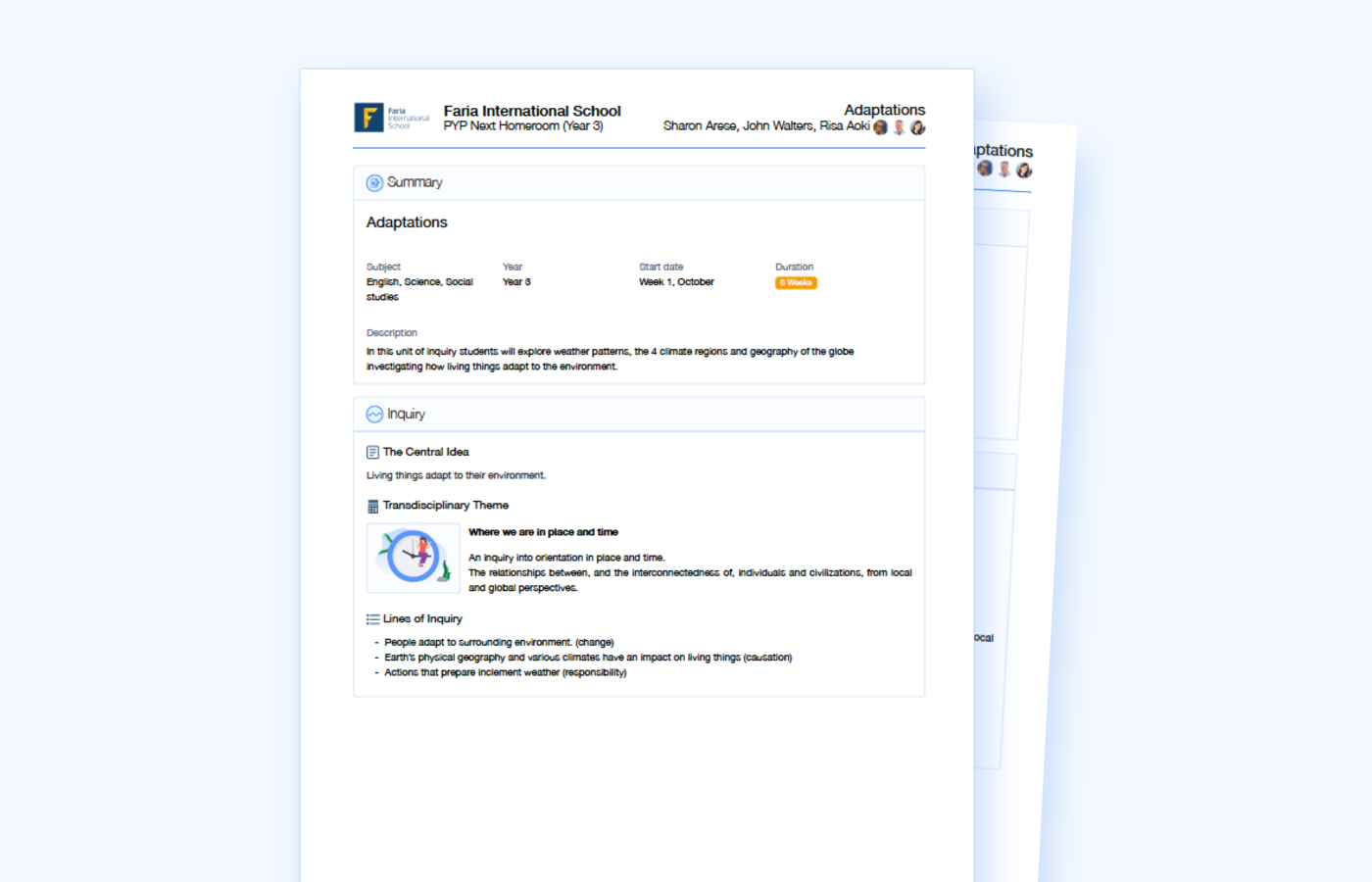The height and width of the screenshot is (882, 1372).
Task: Click 'PYP Next Homeroom (Year 3)' subtitle
Action: coord(523,126)
